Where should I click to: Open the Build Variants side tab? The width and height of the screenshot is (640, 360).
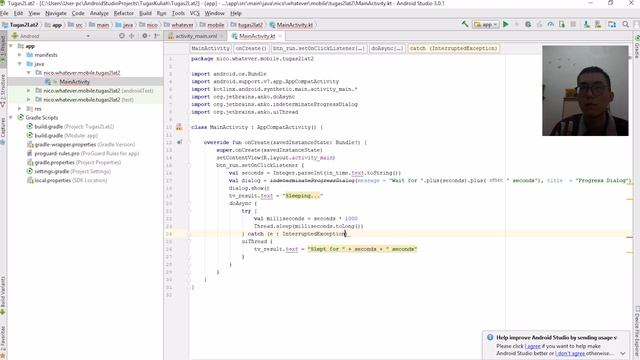click(x=3, y=296)
